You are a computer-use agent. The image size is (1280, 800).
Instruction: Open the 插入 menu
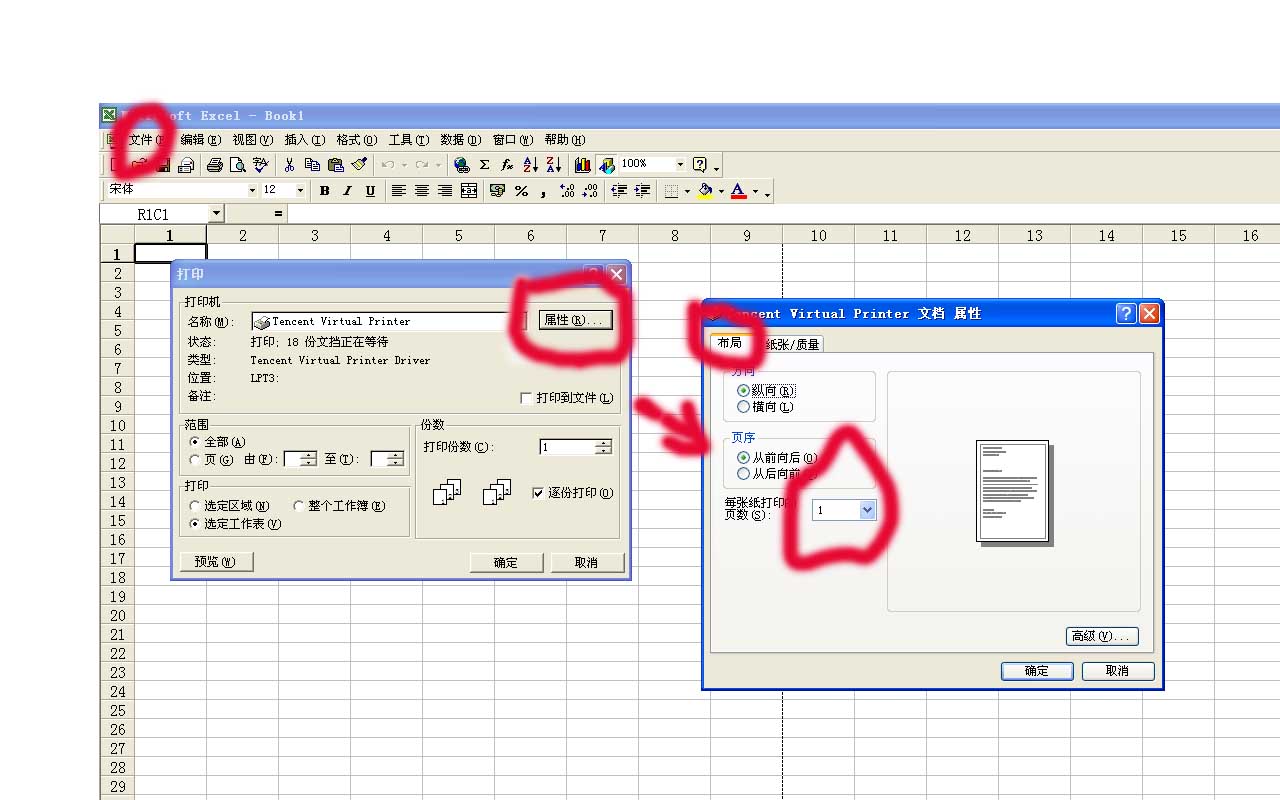pos(304,140)
